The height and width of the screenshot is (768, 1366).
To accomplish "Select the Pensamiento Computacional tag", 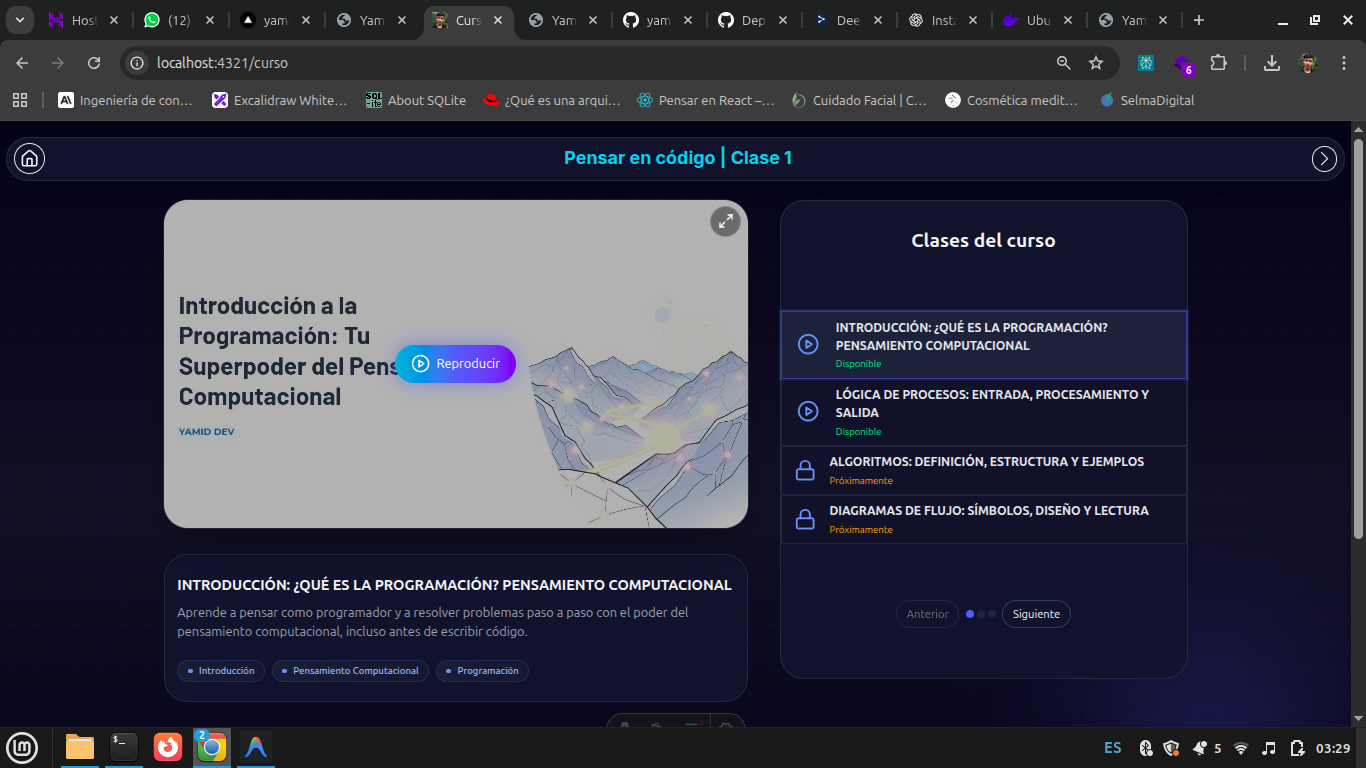I will coord(350,671).
